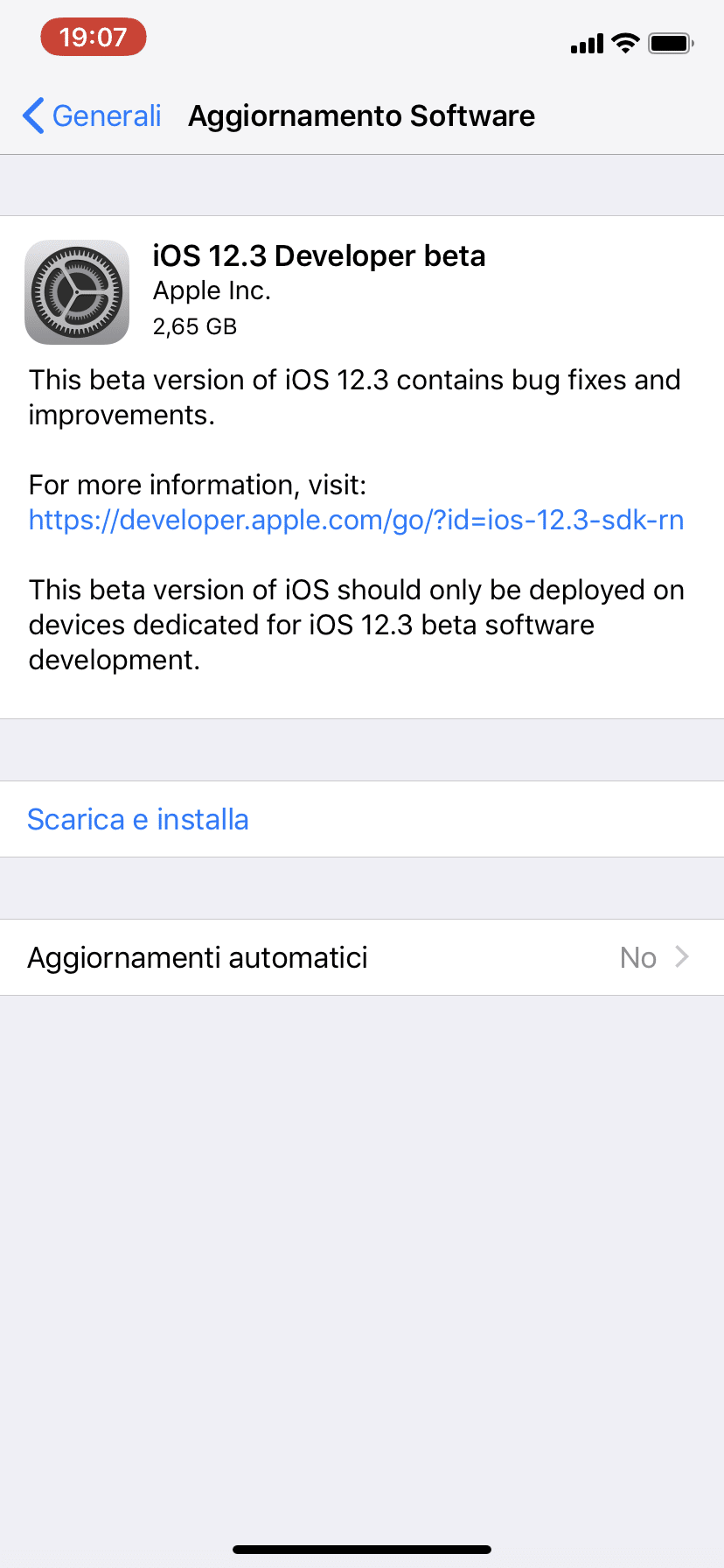This screenshot has width=724, height=1568.
Task: Tap the back chevron arrow
Action: pos(33,115)
